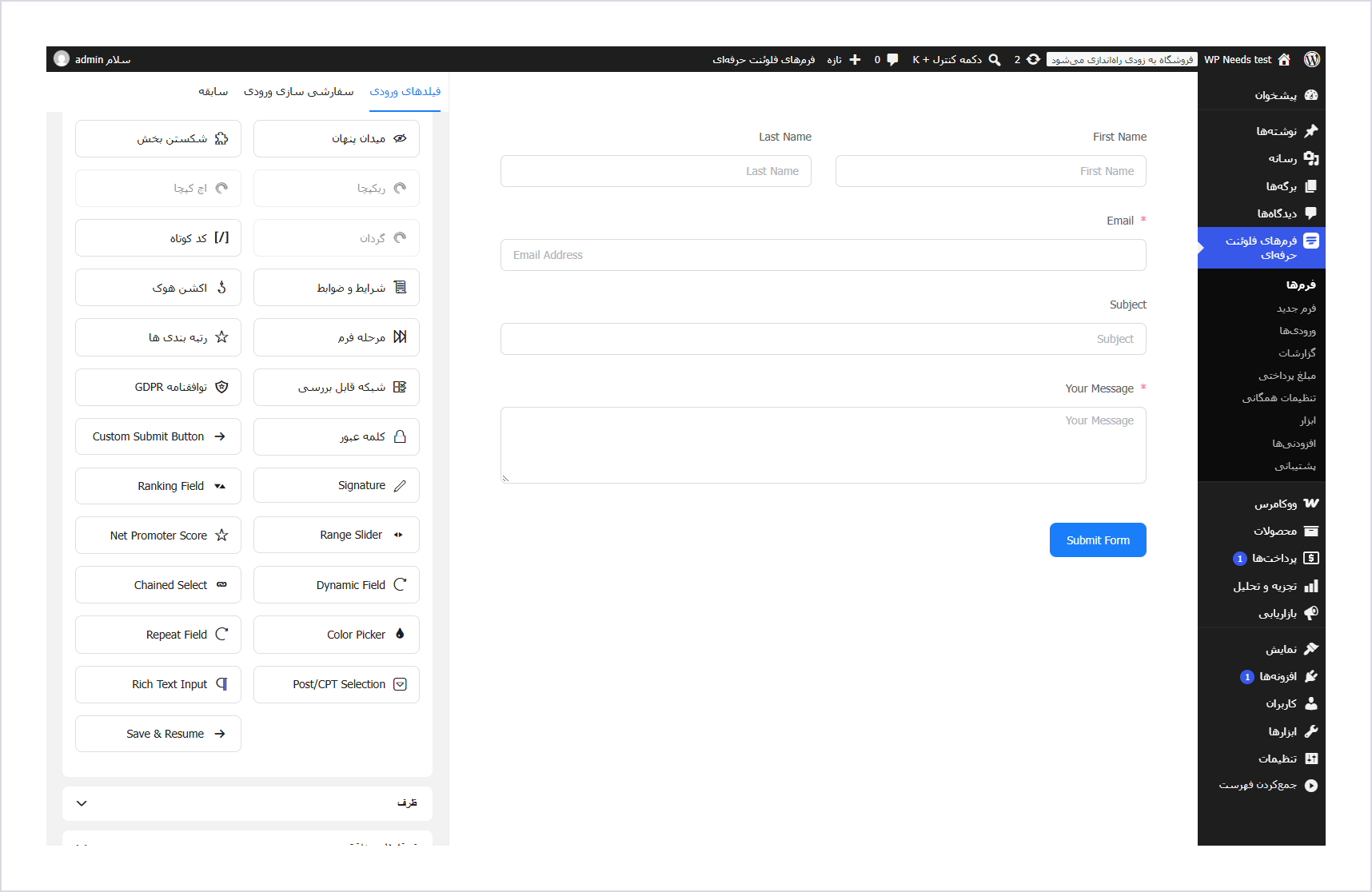This screenshot has width=1372, height=892.
Task: Click the Subject input field
Action: (x=824, y=339)
